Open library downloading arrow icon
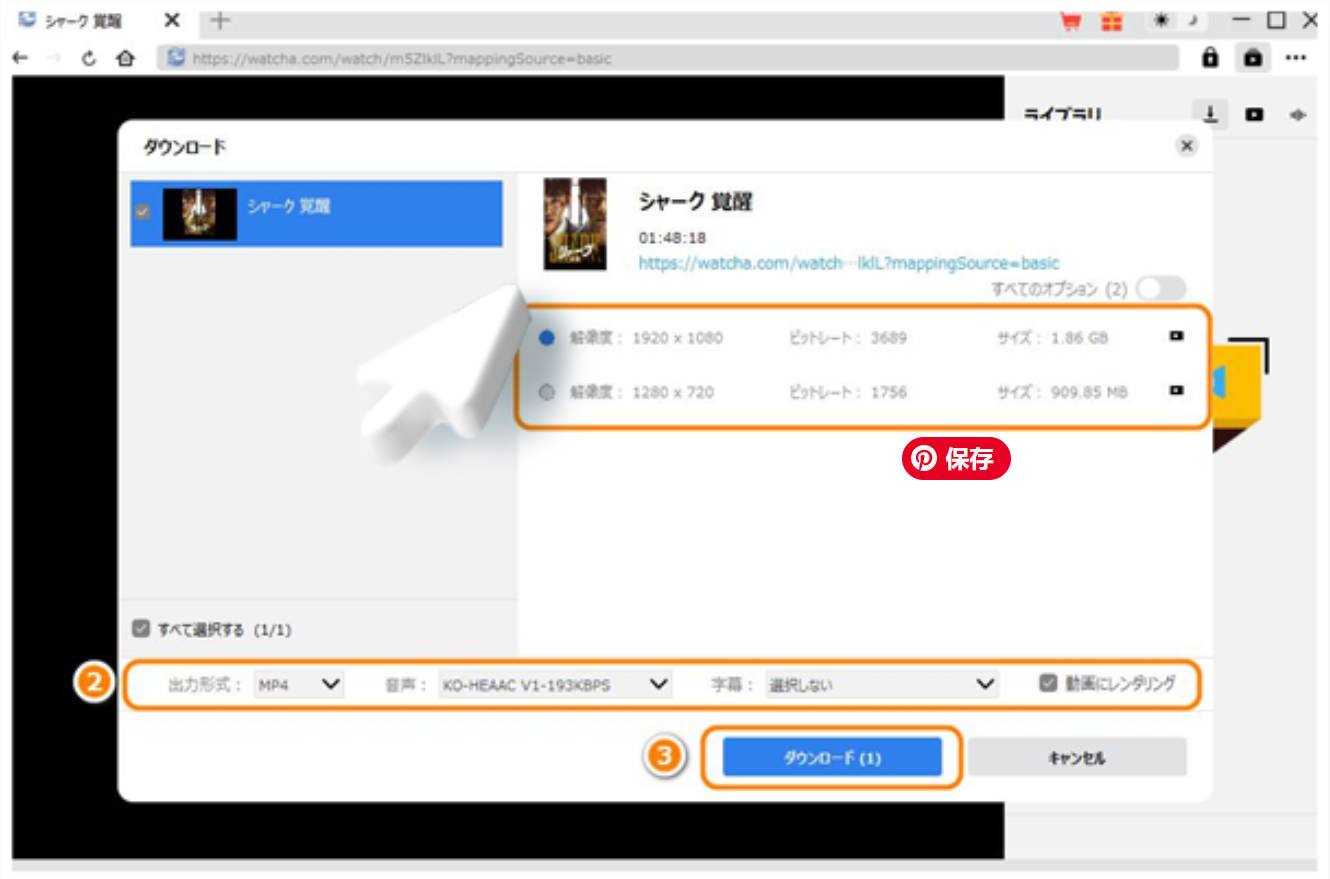This screenshot has height=879, width=1330. [x=1211, y=115]
